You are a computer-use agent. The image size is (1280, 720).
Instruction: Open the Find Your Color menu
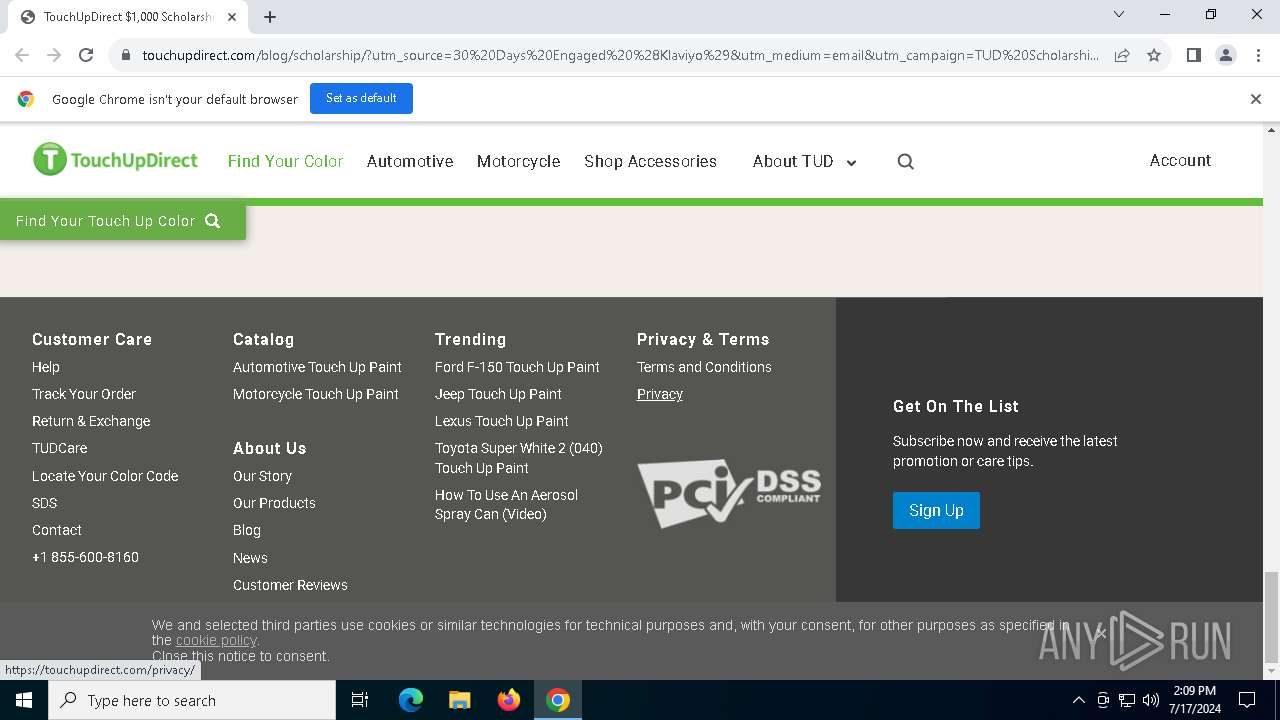click(x=285, y=161)
